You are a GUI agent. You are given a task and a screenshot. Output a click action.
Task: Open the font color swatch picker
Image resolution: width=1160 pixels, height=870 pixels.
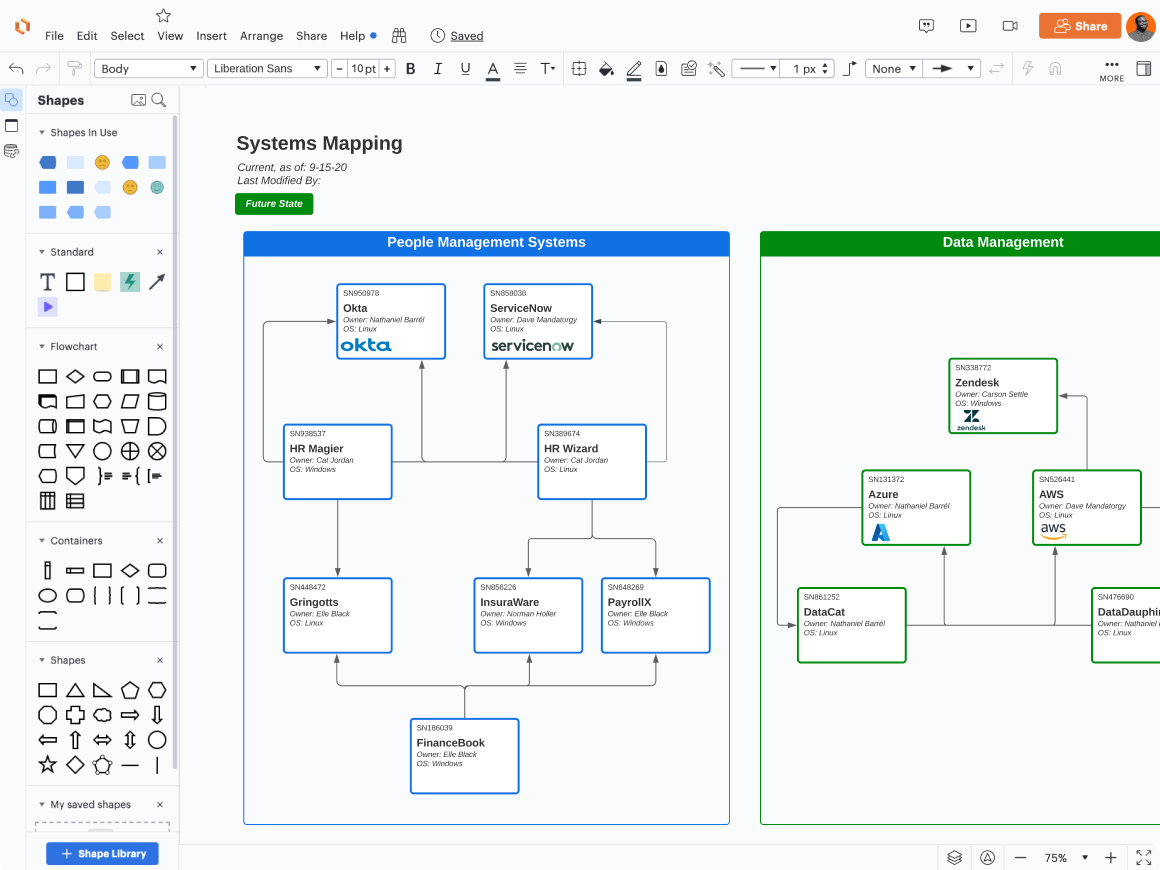pos(492,68)
